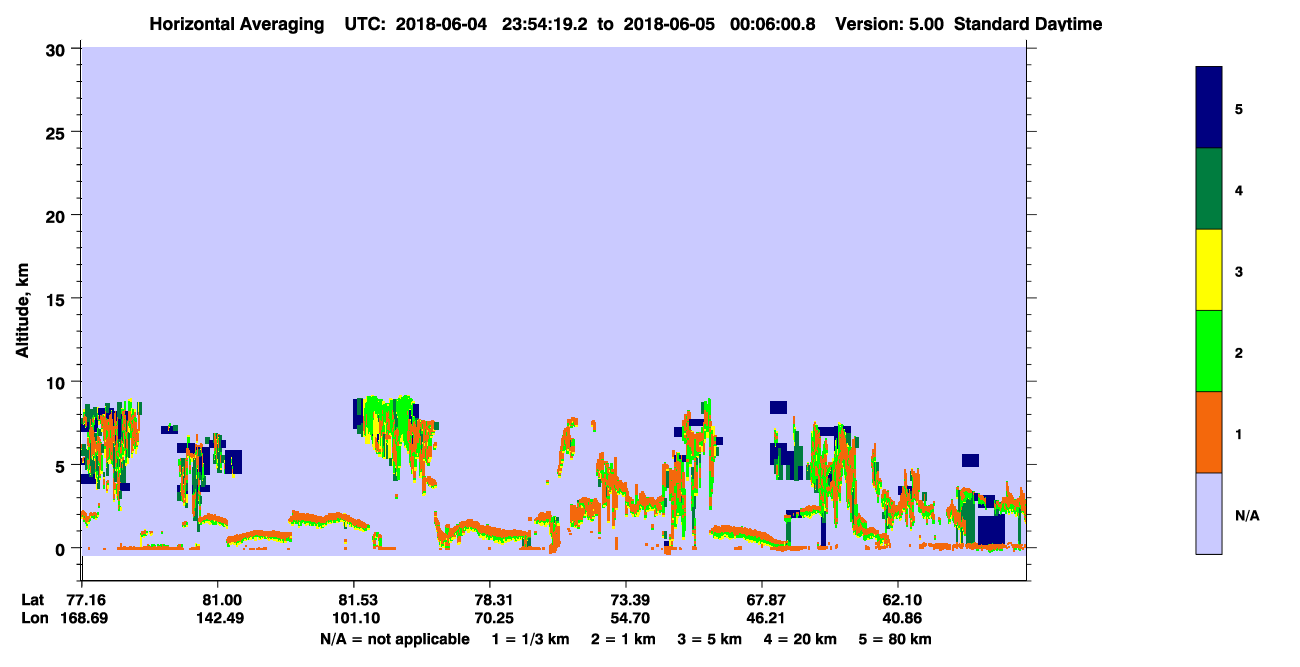Click the colorbar label '4'
The width and height of the screenshot is (1300, 667).
(1239, 189)
